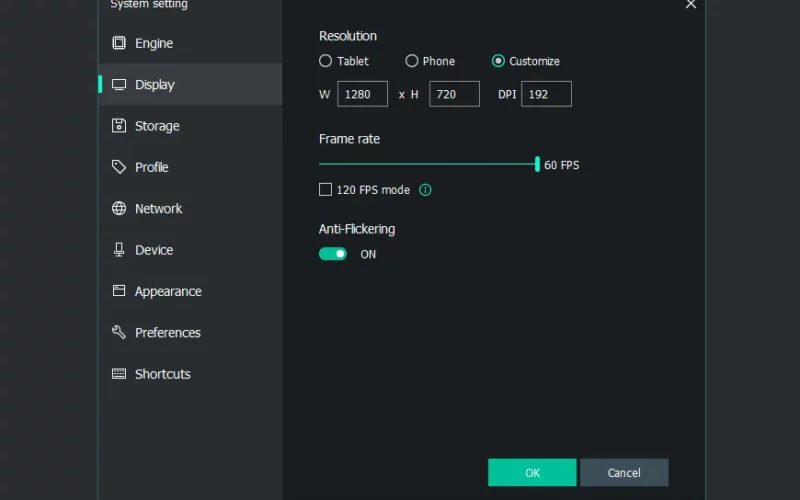Screen dimensions: 800x500
Task: Click the Profile tag icon
Action: [119, 167]
